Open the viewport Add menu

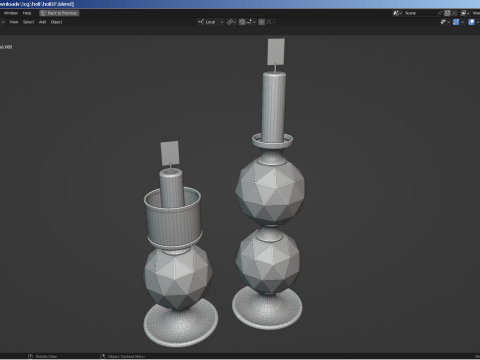tap(42, 22)
